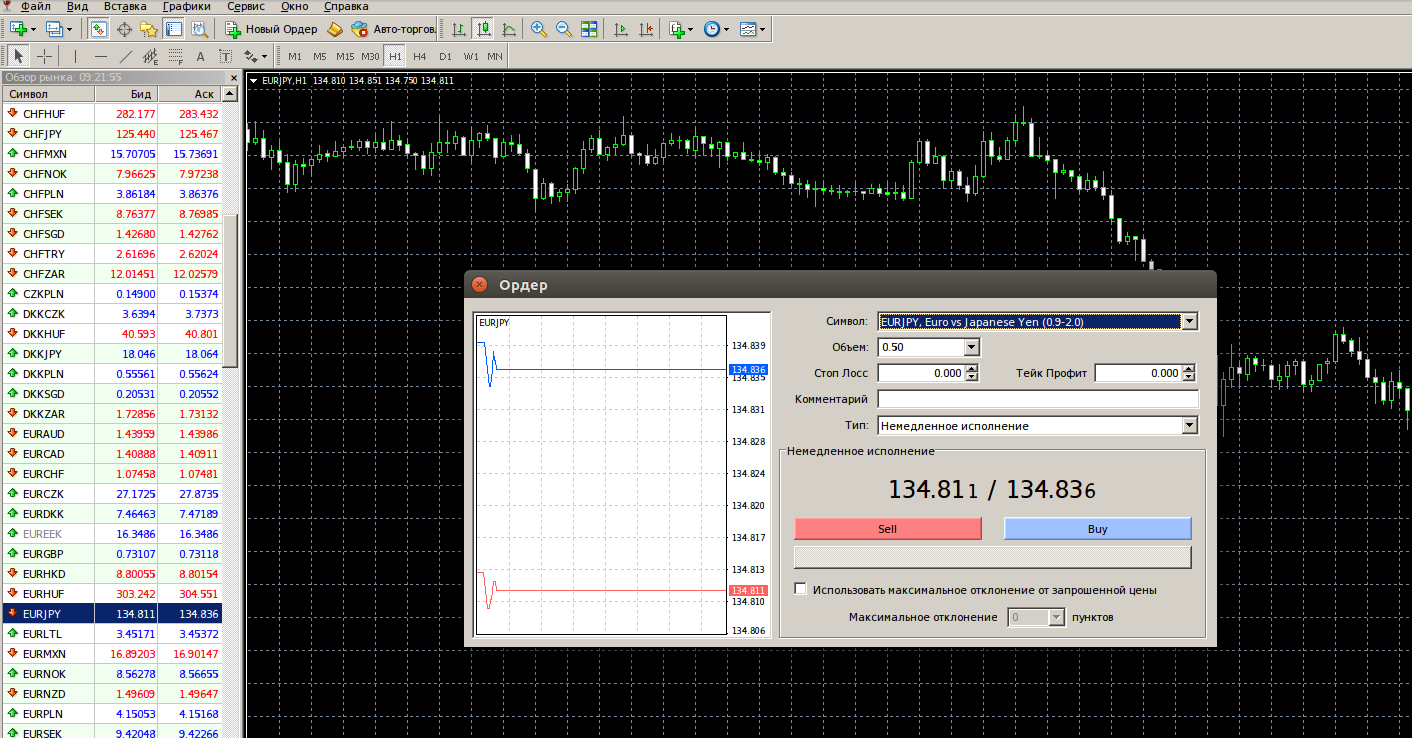Screen dimensions: 1412x738
Task: Open the Справка menu
Action: 346,6
